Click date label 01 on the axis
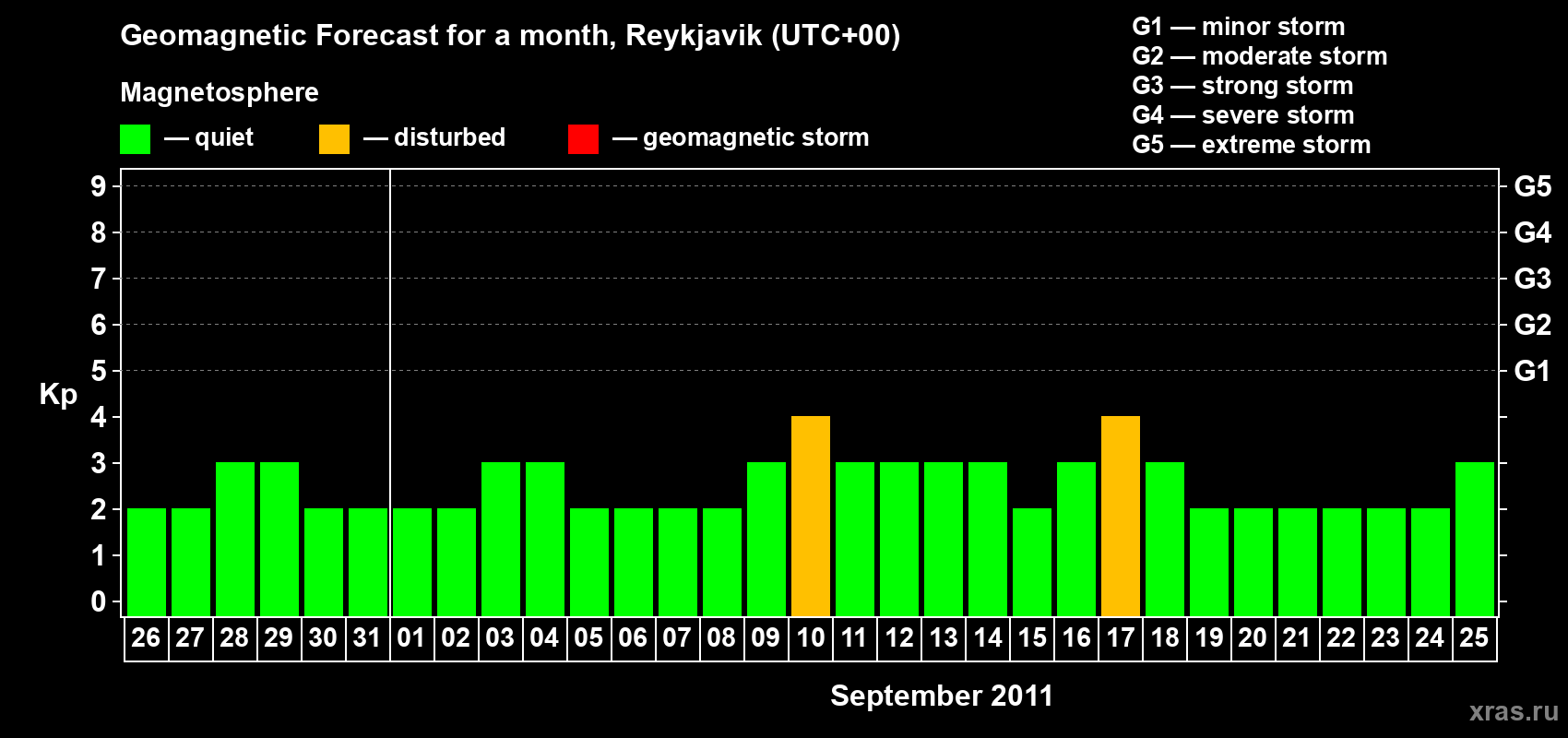The image size is (1568, 738). coord(411,637)
